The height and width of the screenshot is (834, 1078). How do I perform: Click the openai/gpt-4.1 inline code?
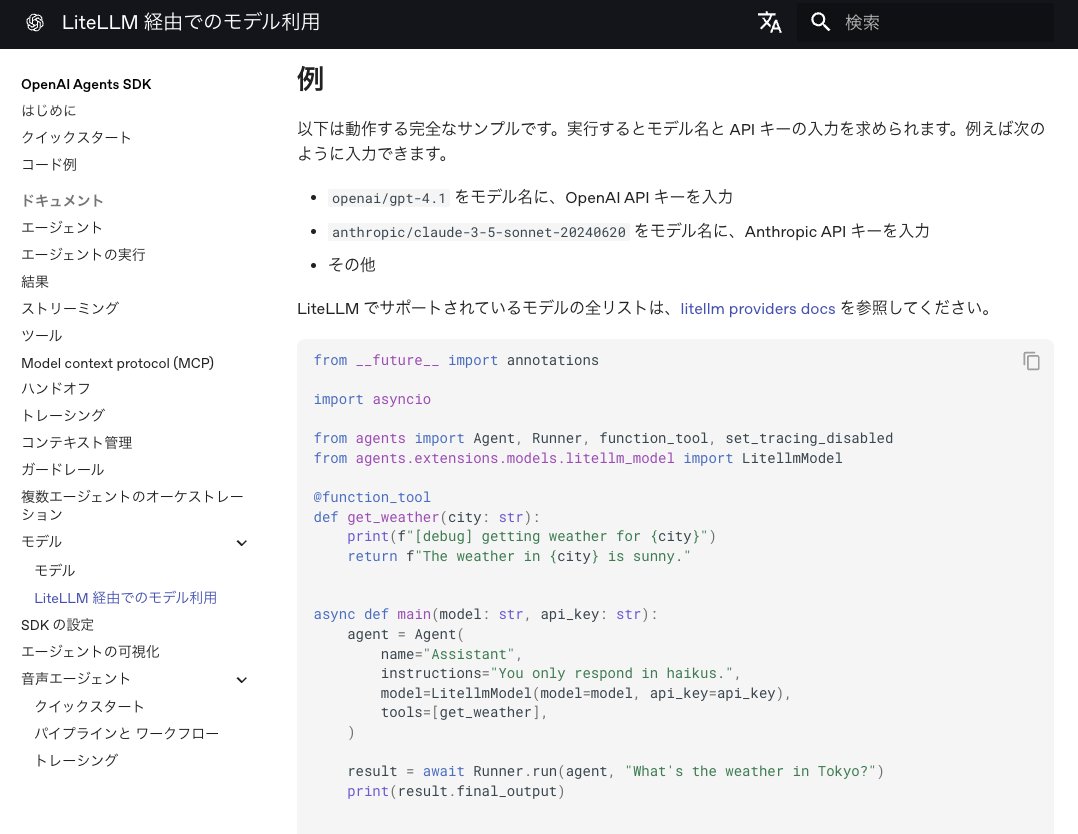(x=388, y=199)
